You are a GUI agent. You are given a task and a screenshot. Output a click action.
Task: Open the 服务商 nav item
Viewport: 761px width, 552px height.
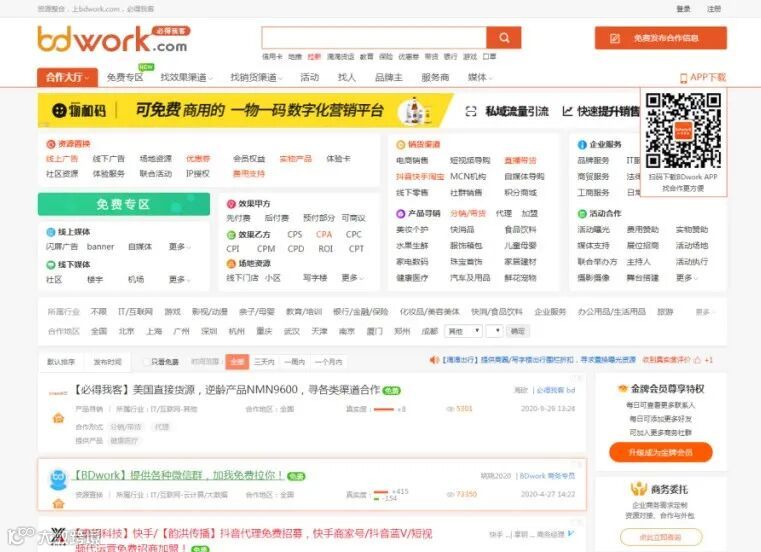tap(435, 78)
